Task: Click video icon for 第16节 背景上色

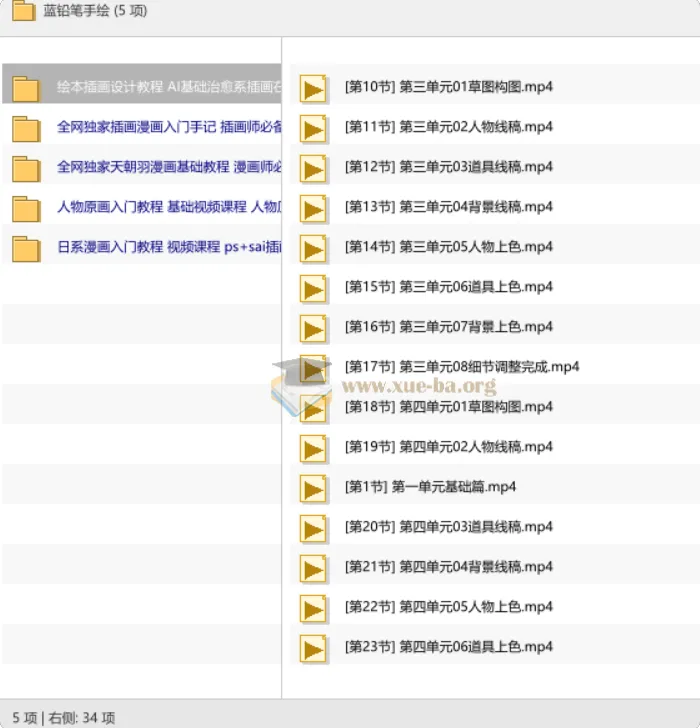Action: [313, 329]
